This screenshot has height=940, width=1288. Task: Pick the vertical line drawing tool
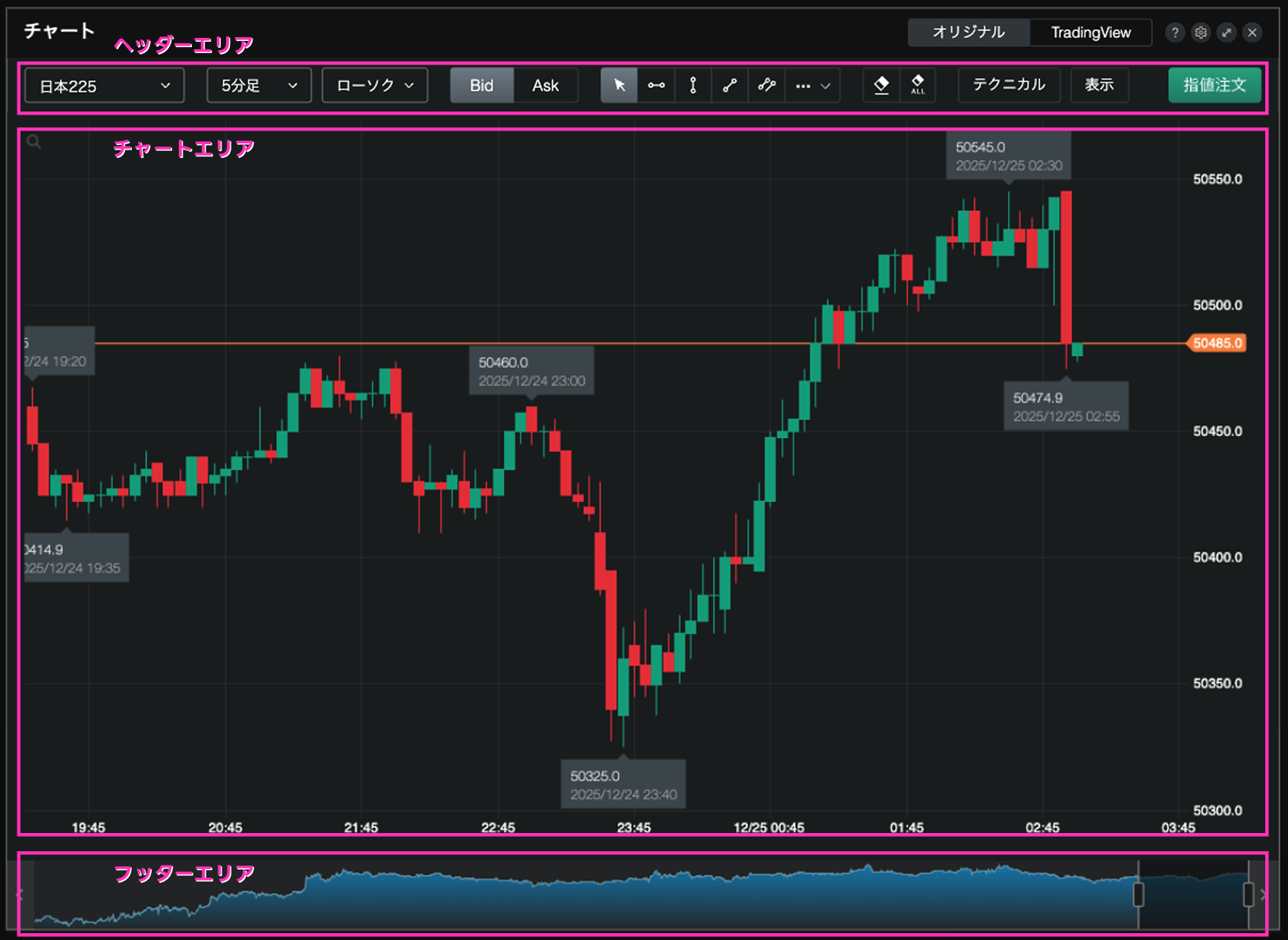[693, 86]
